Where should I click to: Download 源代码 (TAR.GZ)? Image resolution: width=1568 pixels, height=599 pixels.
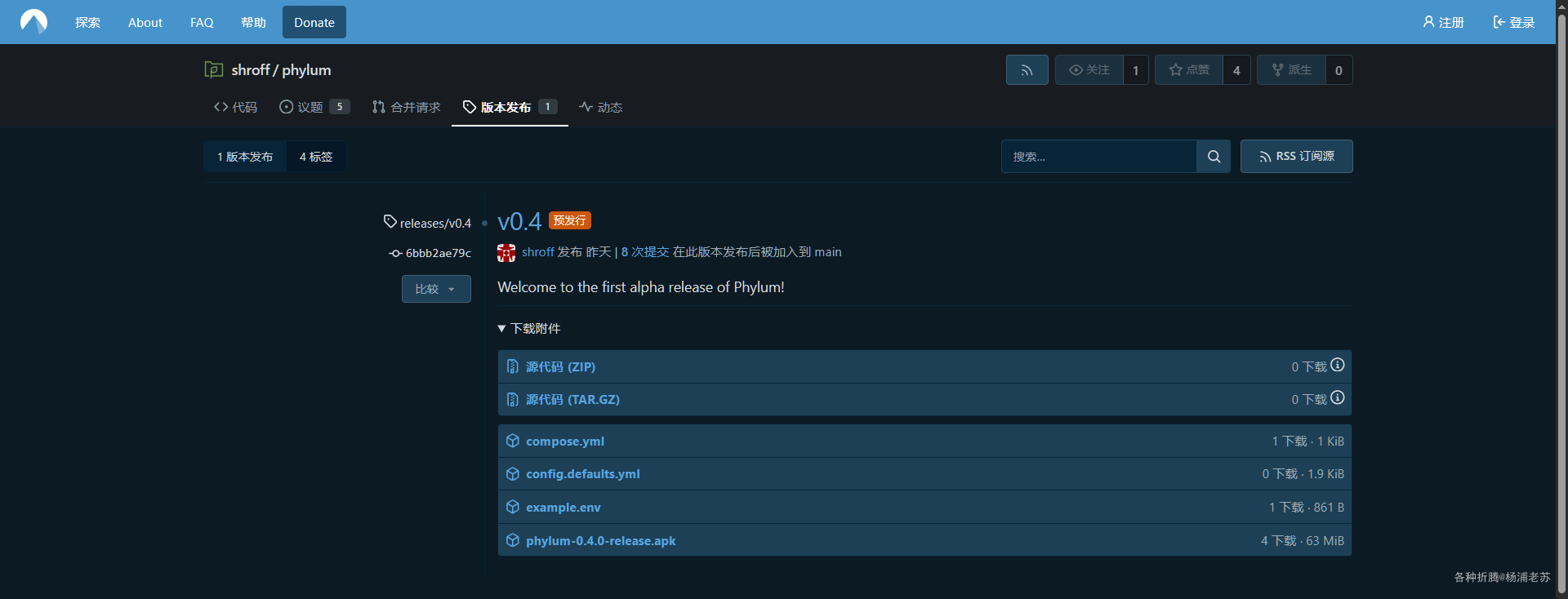click(x=572, y=399)
